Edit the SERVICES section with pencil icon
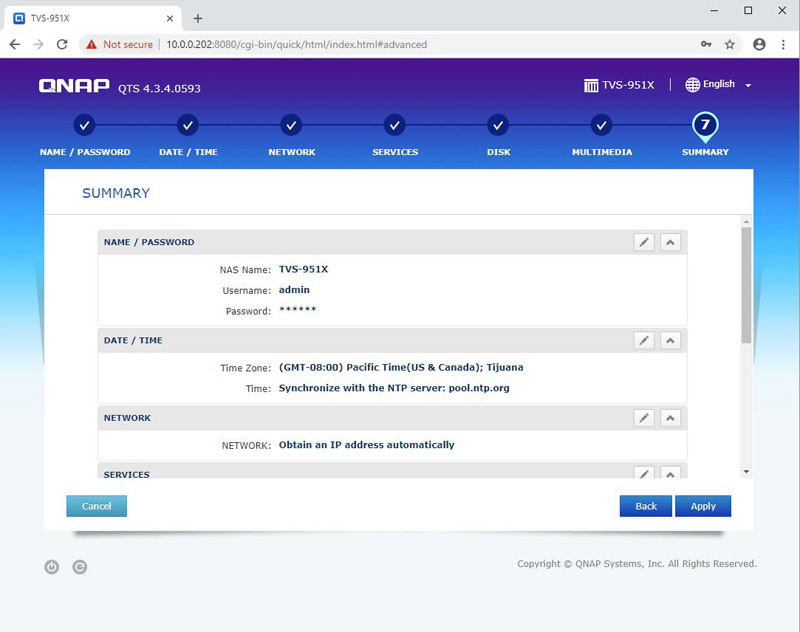 click(x=644, y=473)
